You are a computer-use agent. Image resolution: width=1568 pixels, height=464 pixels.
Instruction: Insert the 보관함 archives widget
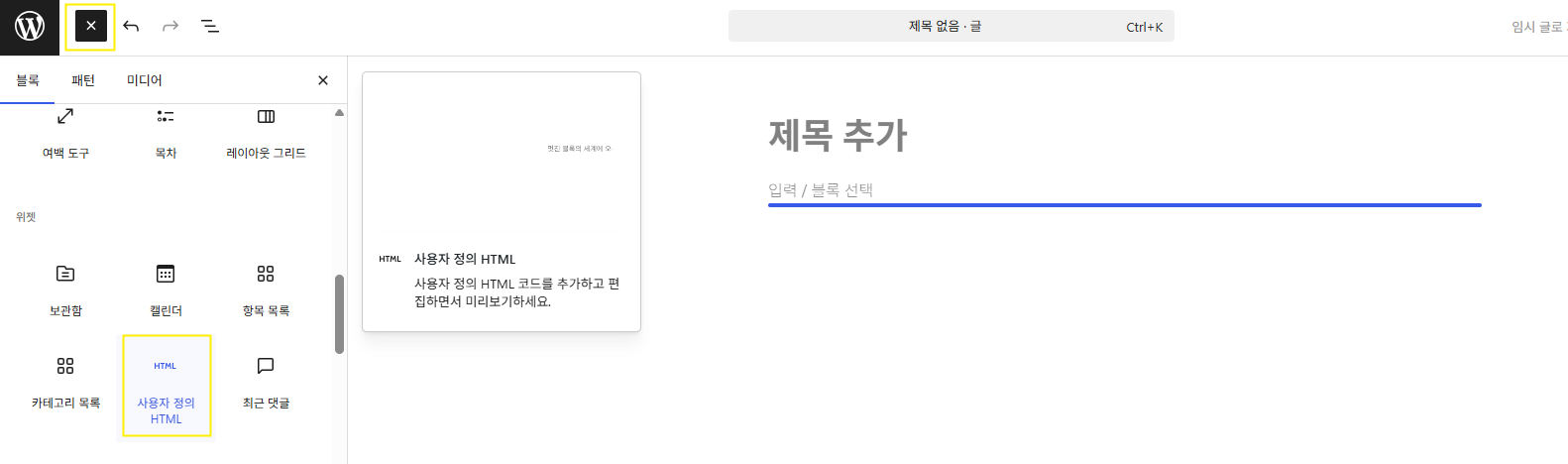[65, 289]
